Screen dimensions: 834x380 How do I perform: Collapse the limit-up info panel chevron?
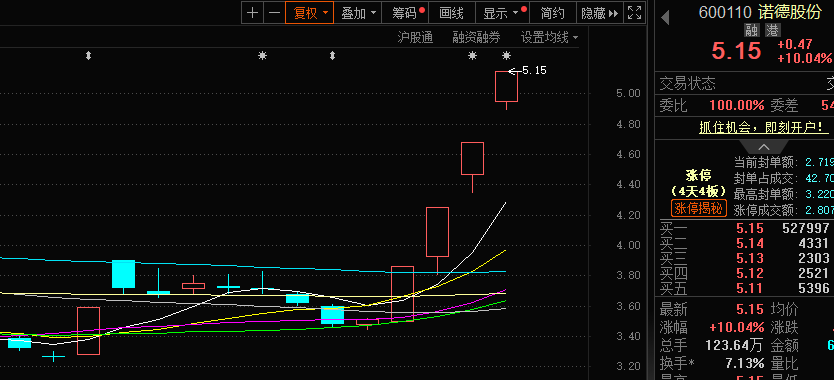pos(763,147)
